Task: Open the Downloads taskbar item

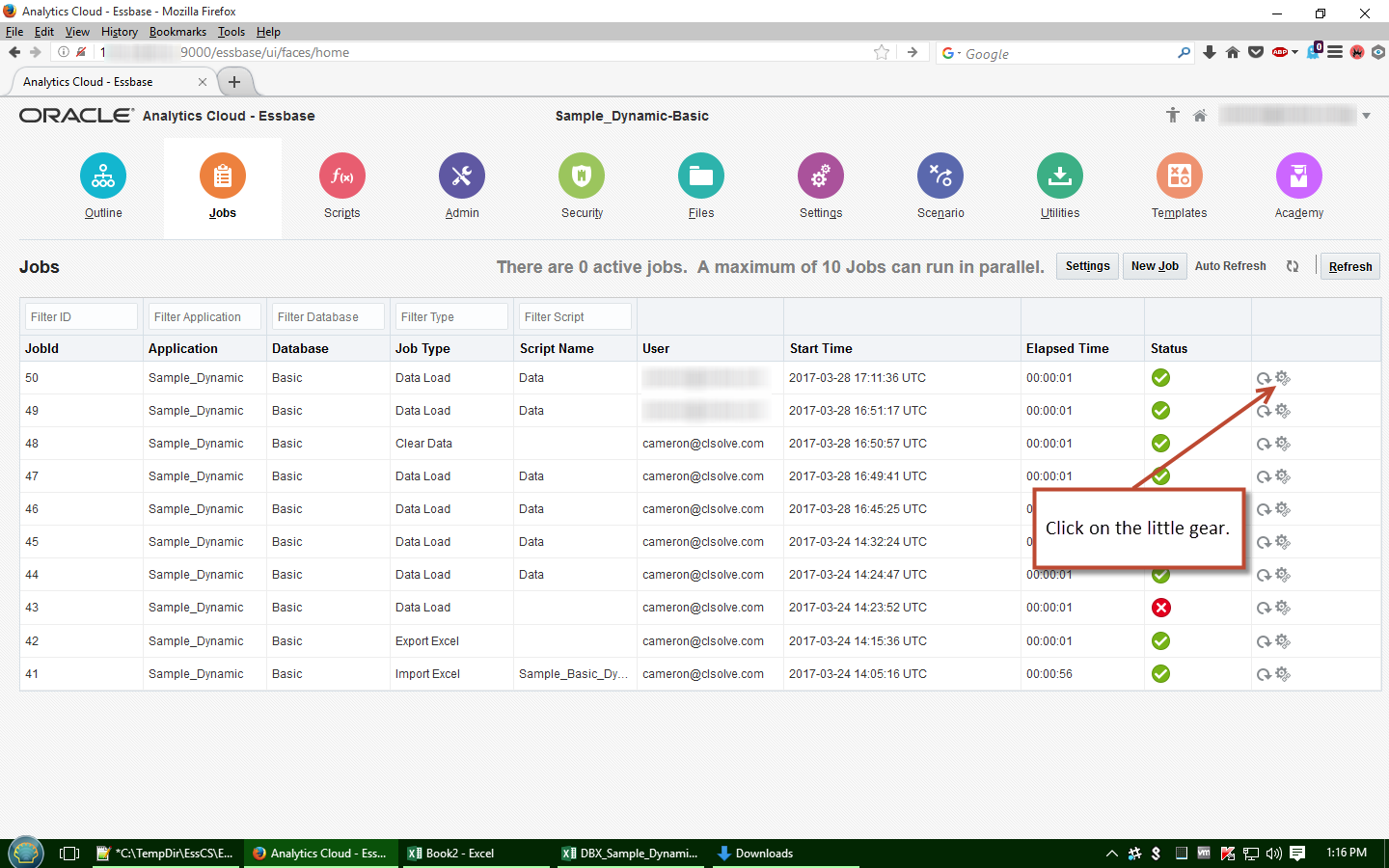Action: [x=786, y=854]
